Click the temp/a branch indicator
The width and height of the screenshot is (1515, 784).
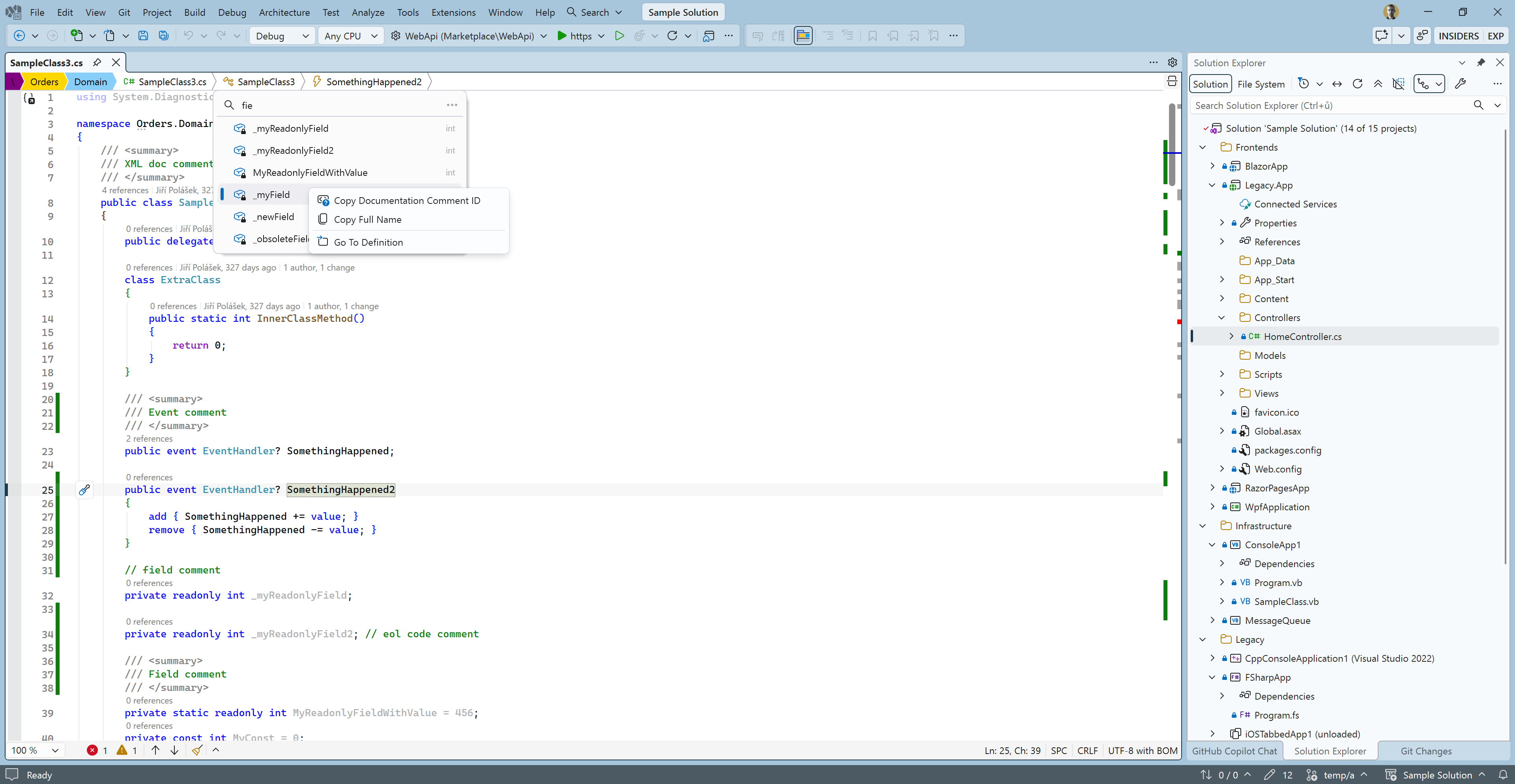coord(1336,775)
